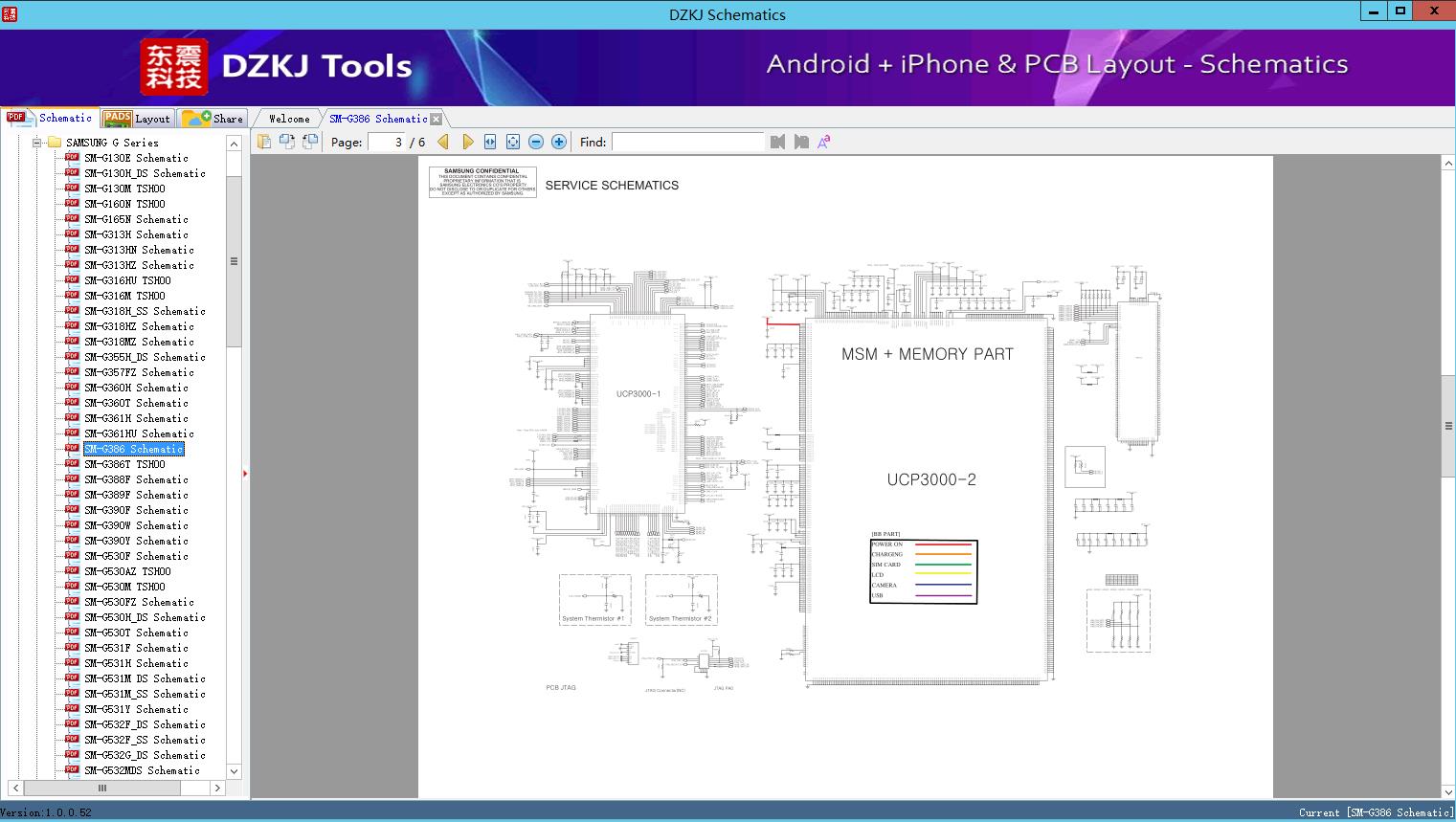Select SM-G313HN Schematic entry
This screenshot has width=1456, height=822.
139,250
